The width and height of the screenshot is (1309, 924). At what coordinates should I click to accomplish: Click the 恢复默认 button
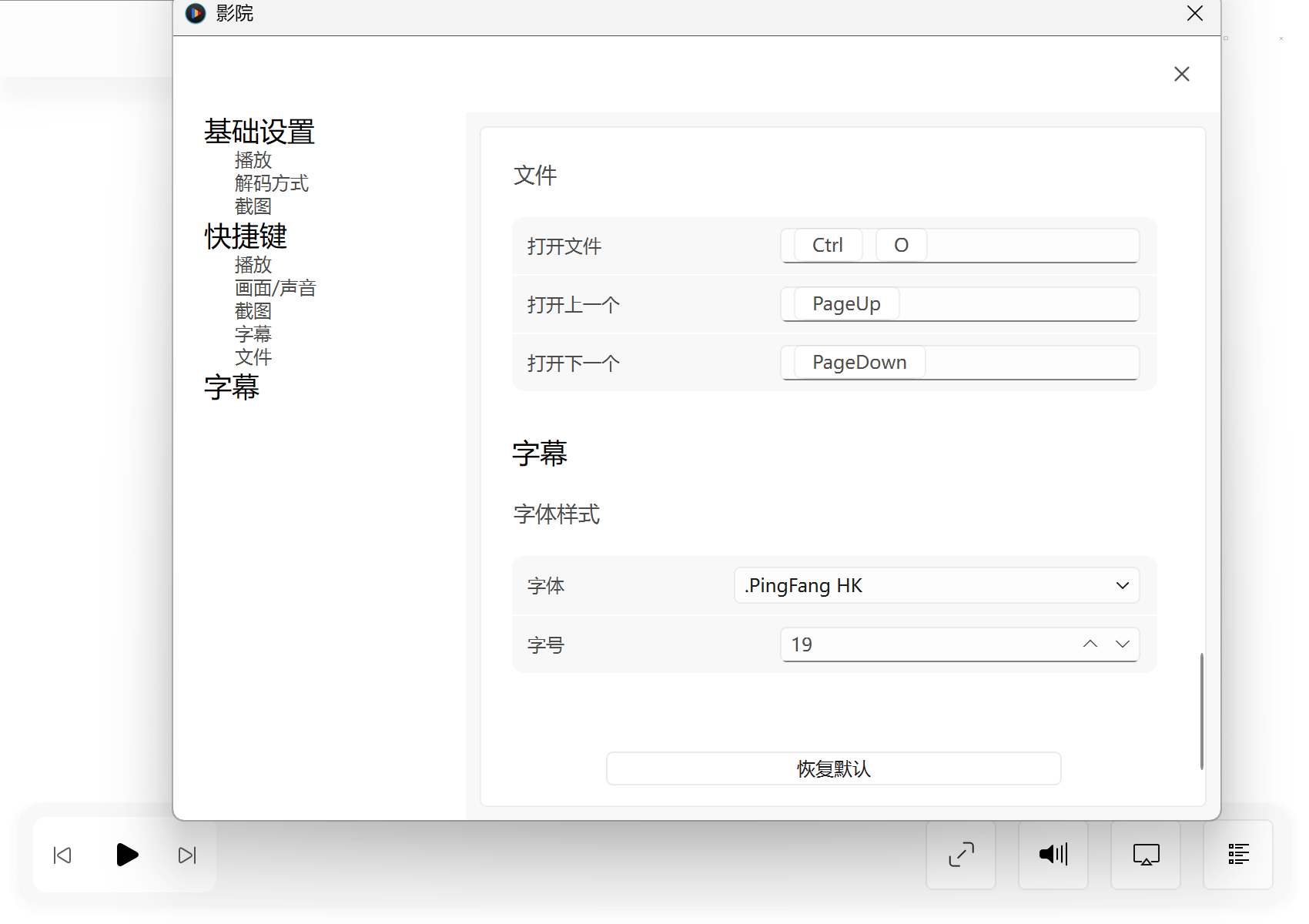[x=834, y=768]
